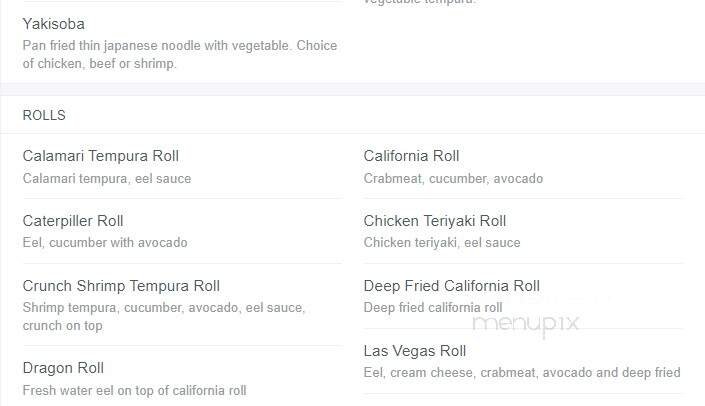
Task: Click the 'Eel, cucumber with avocado' description
Action: [104, 242]
